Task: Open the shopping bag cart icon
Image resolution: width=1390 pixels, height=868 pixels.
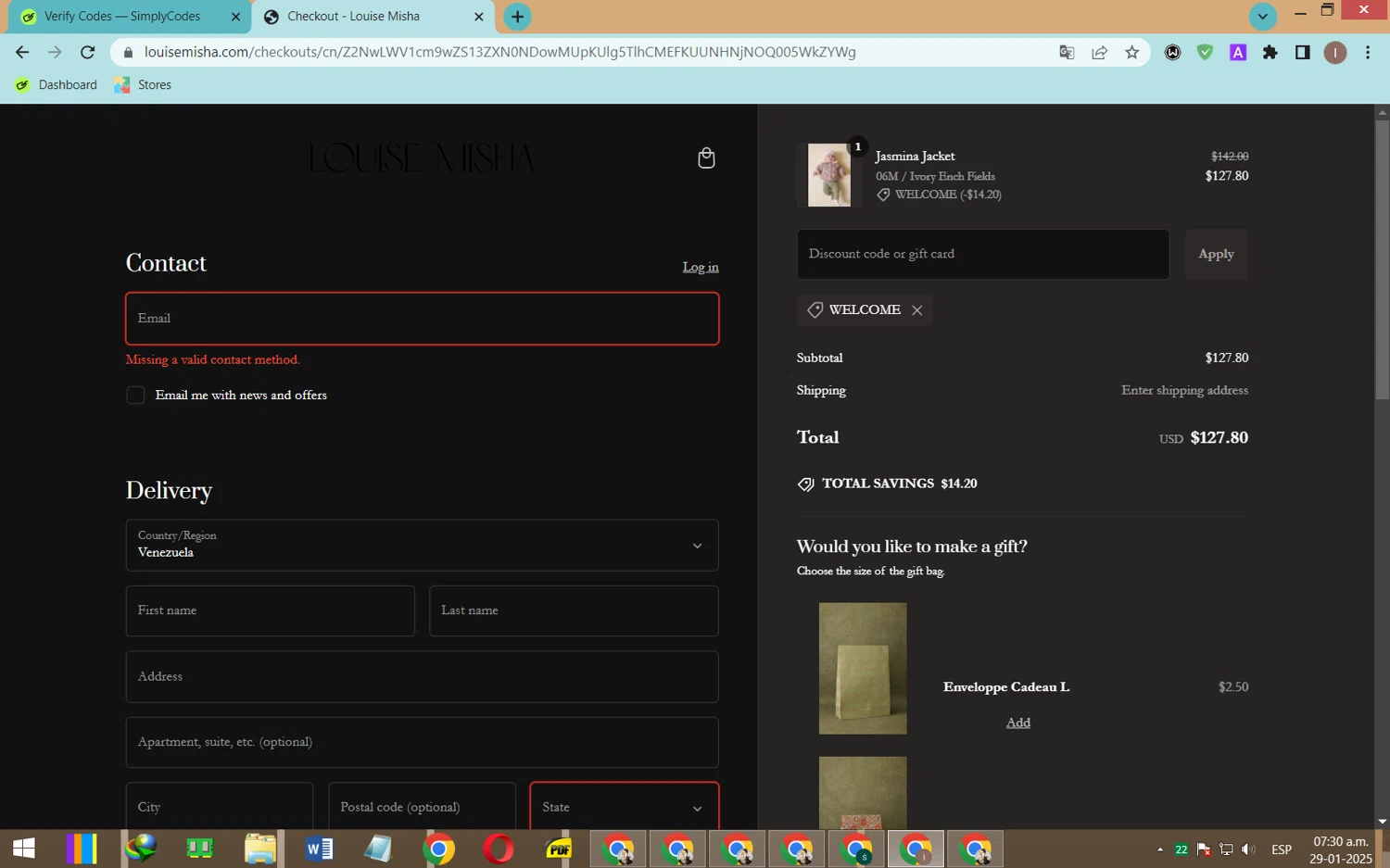Action: [706, 158]
